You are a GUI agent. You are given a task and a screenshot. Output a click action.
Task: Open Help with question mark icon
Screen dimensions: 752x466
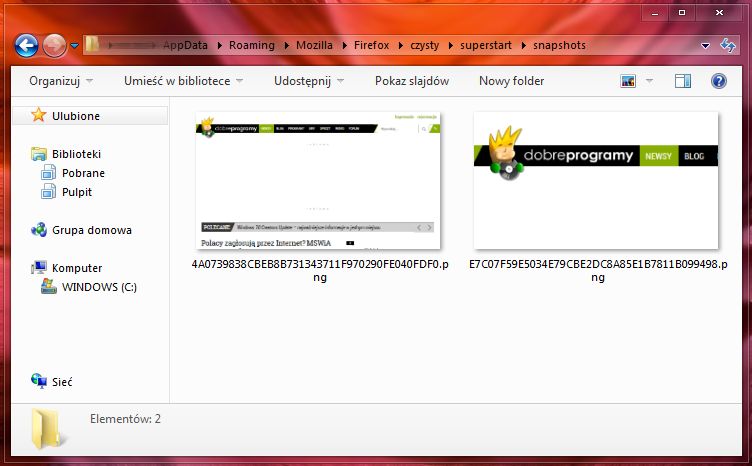pos(718,81)
